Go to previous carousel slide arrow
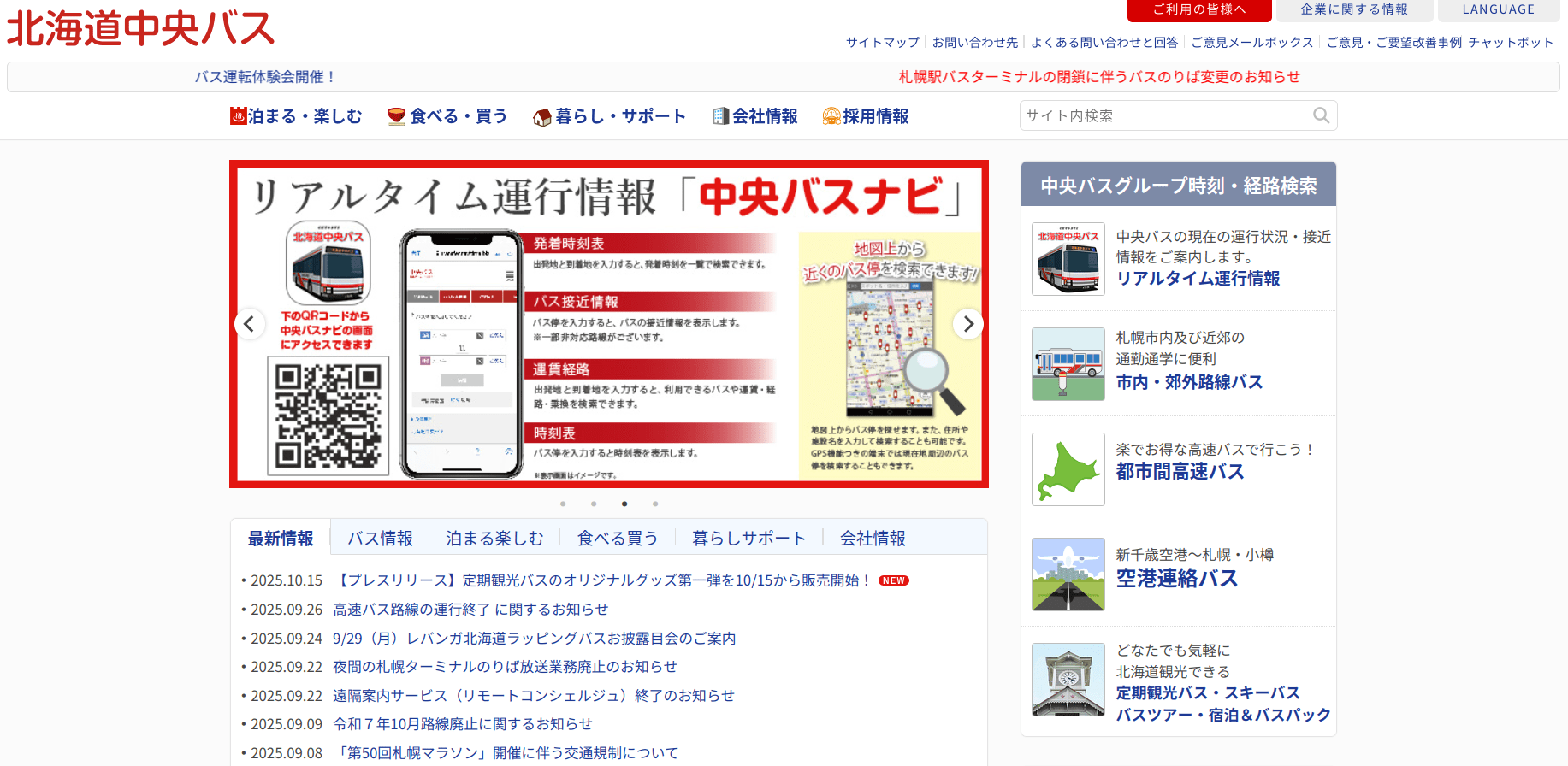This screenshot has width=1568, height=766. [x=249, y=324]
